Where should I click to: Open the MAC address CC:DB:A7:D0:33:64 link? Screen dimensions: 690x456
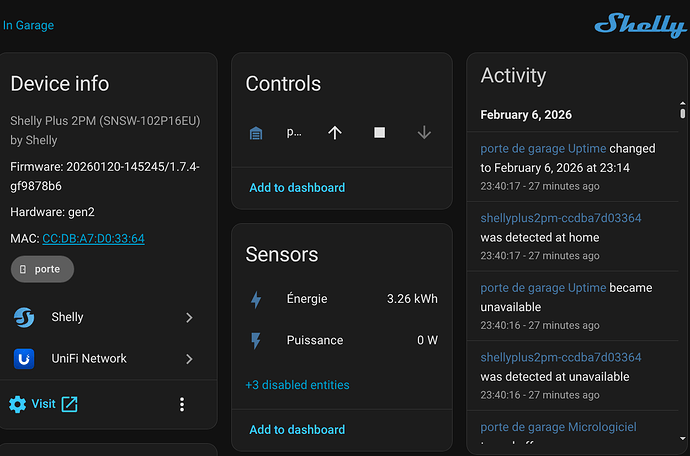(93, 238)
